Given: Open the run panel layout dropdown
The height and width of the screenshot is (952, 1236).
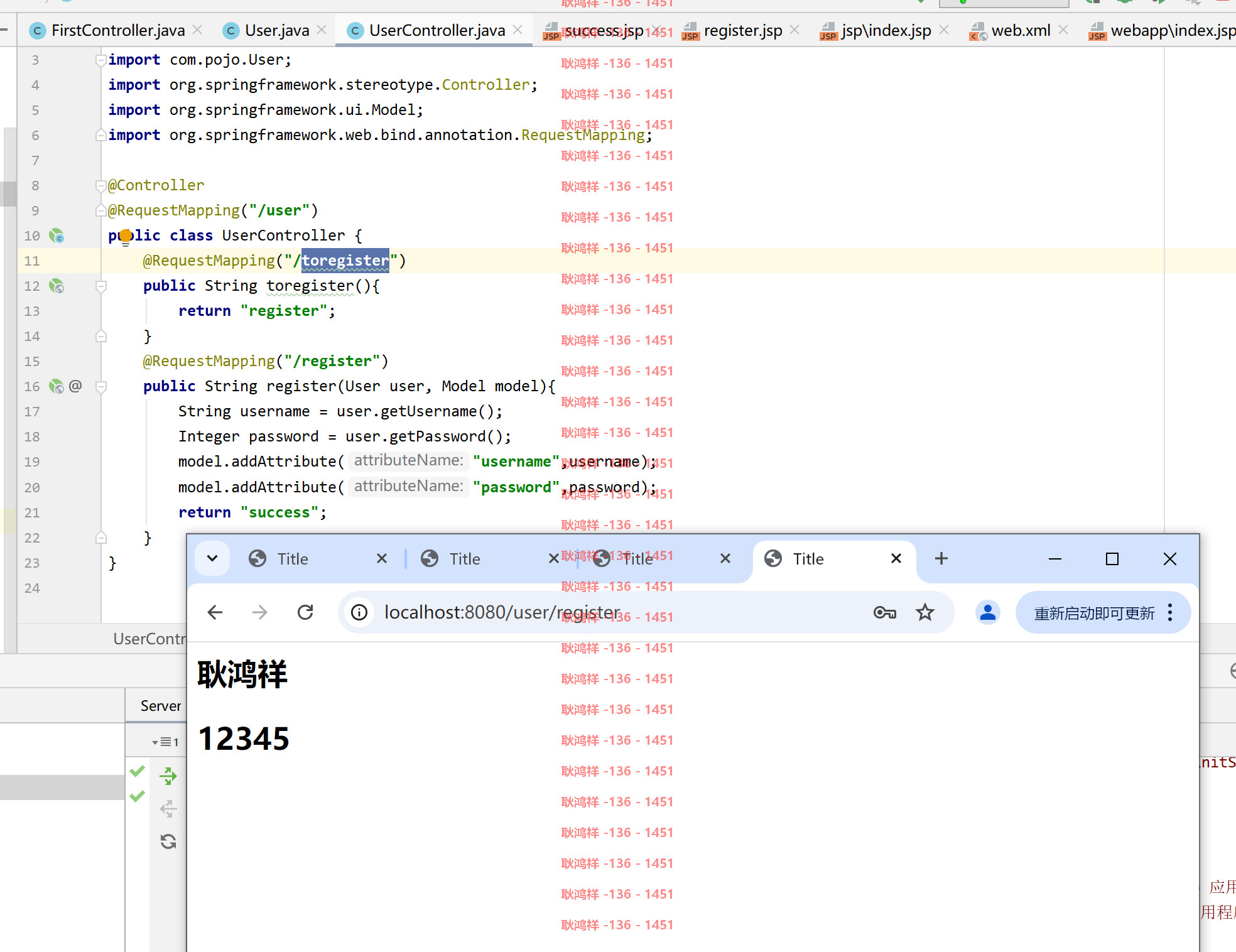Looking at the screenshot, I should click(165, 742).
